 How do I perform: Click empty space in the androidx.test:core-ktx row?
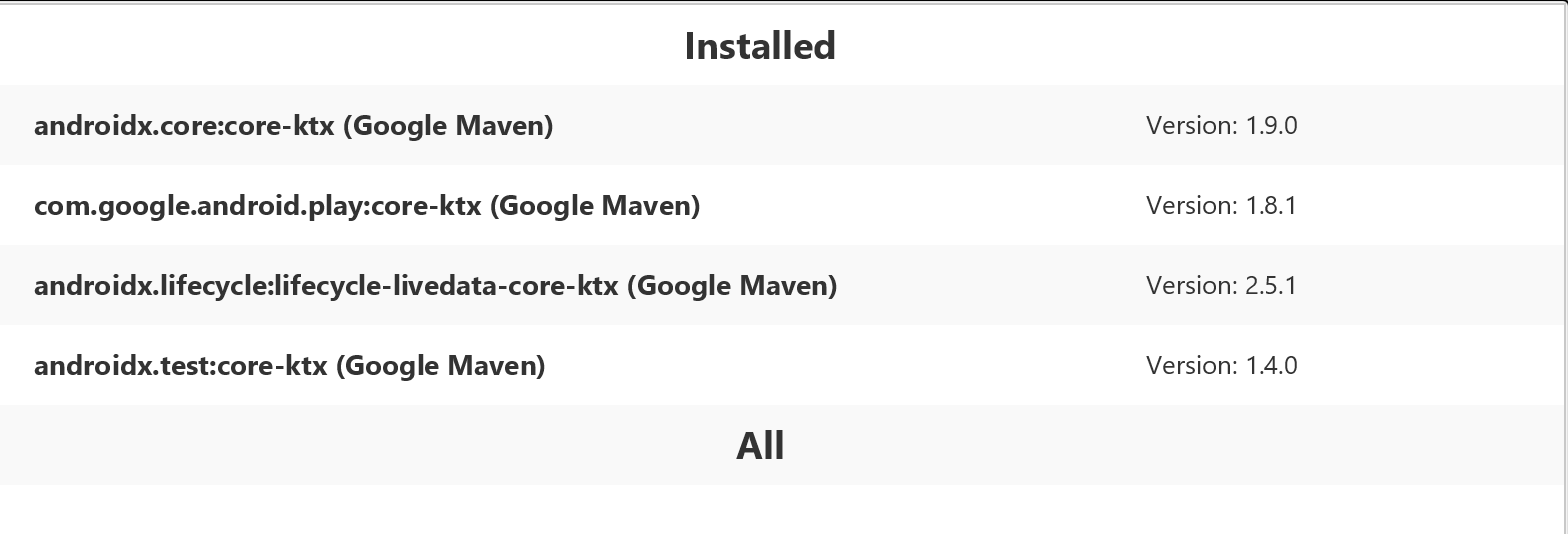tap(850, 366)
